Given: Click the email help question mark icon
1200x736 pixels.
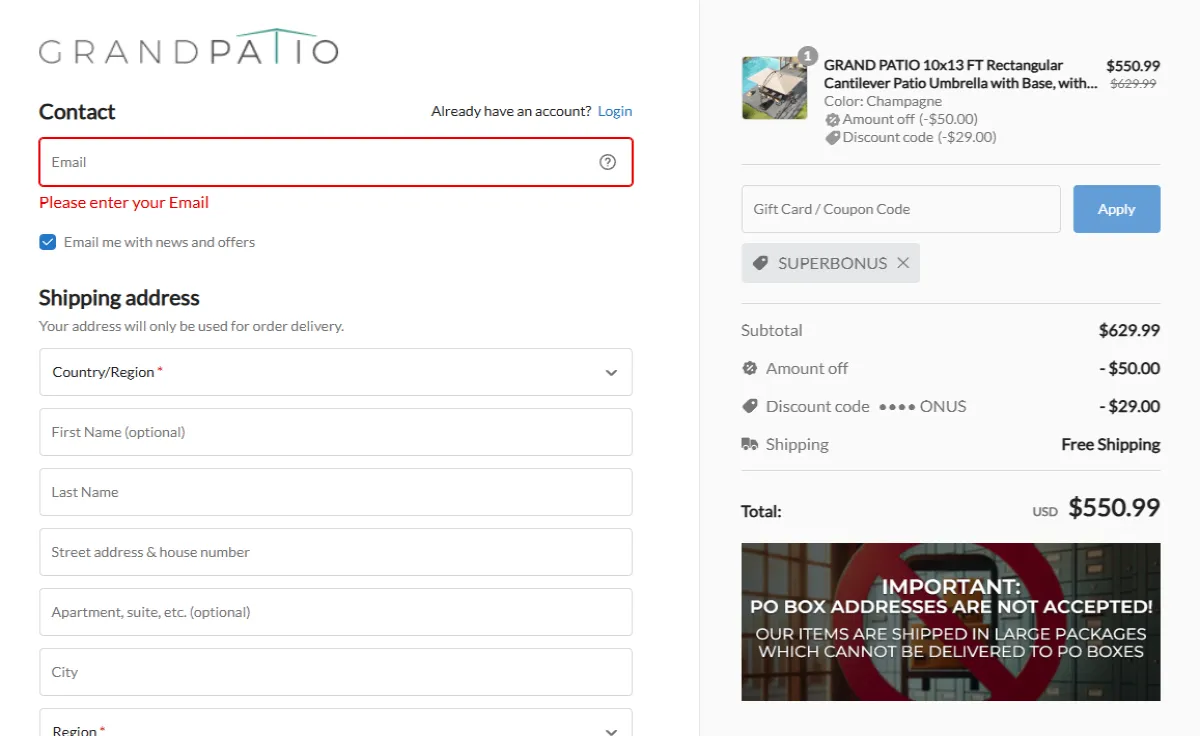Looking at the screenshot, I should (607, 162).
